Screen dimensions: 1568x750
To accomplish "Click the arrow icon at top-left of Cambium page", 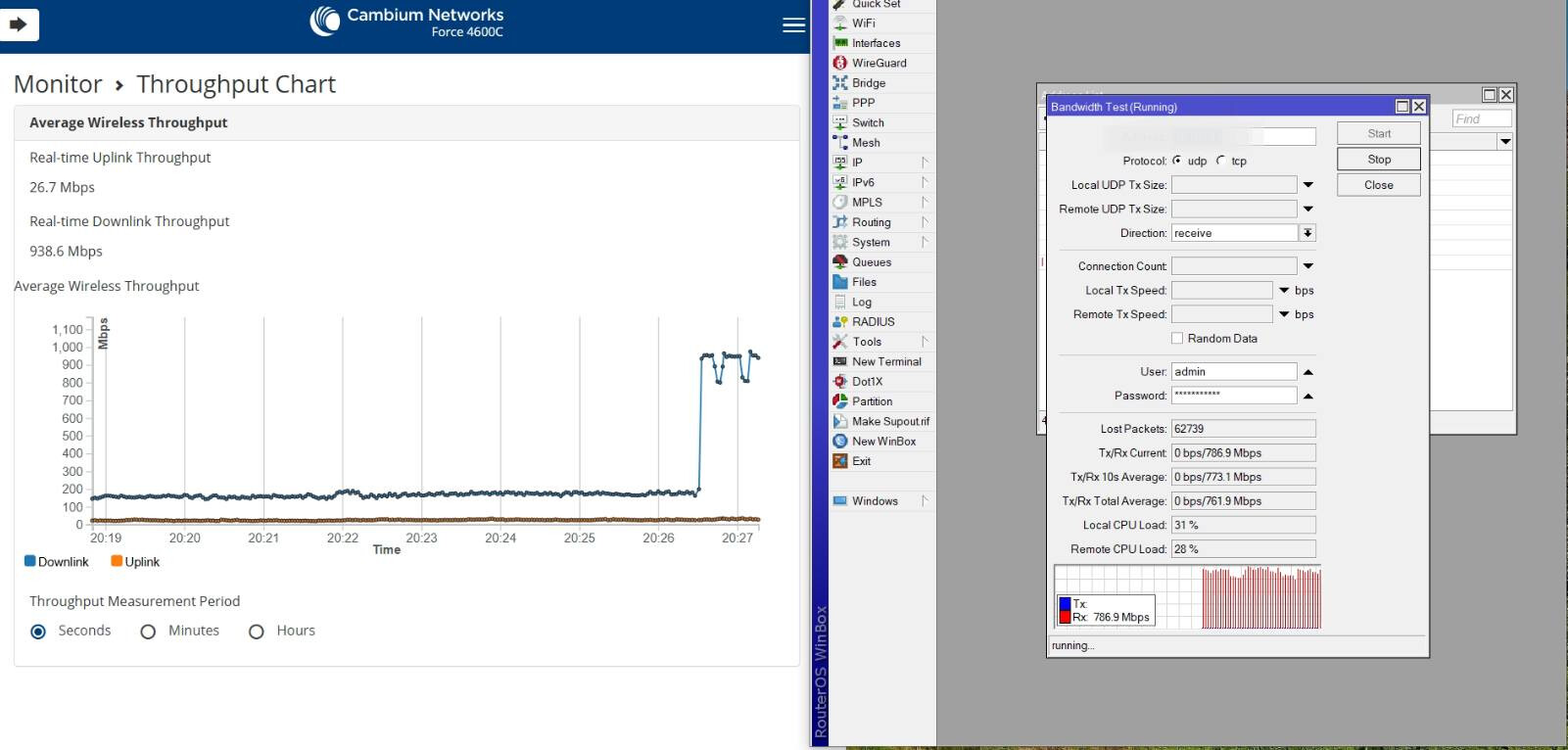I will tap(19, 24).
